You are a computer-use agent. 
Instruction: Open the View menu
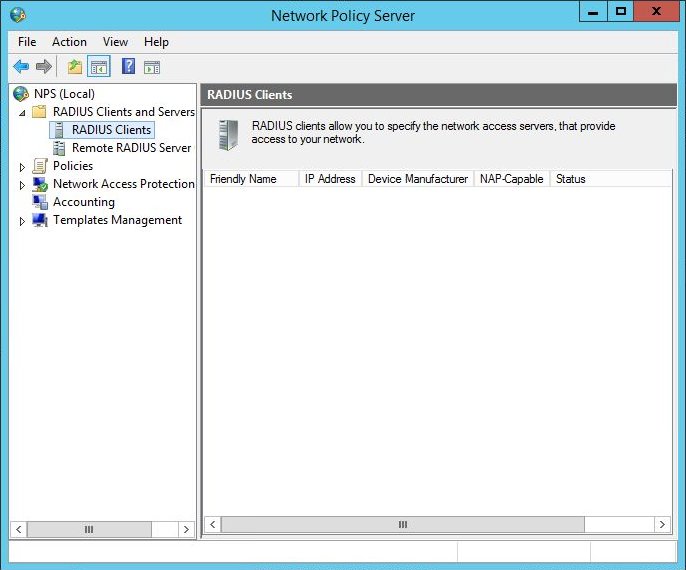(115, 42)
